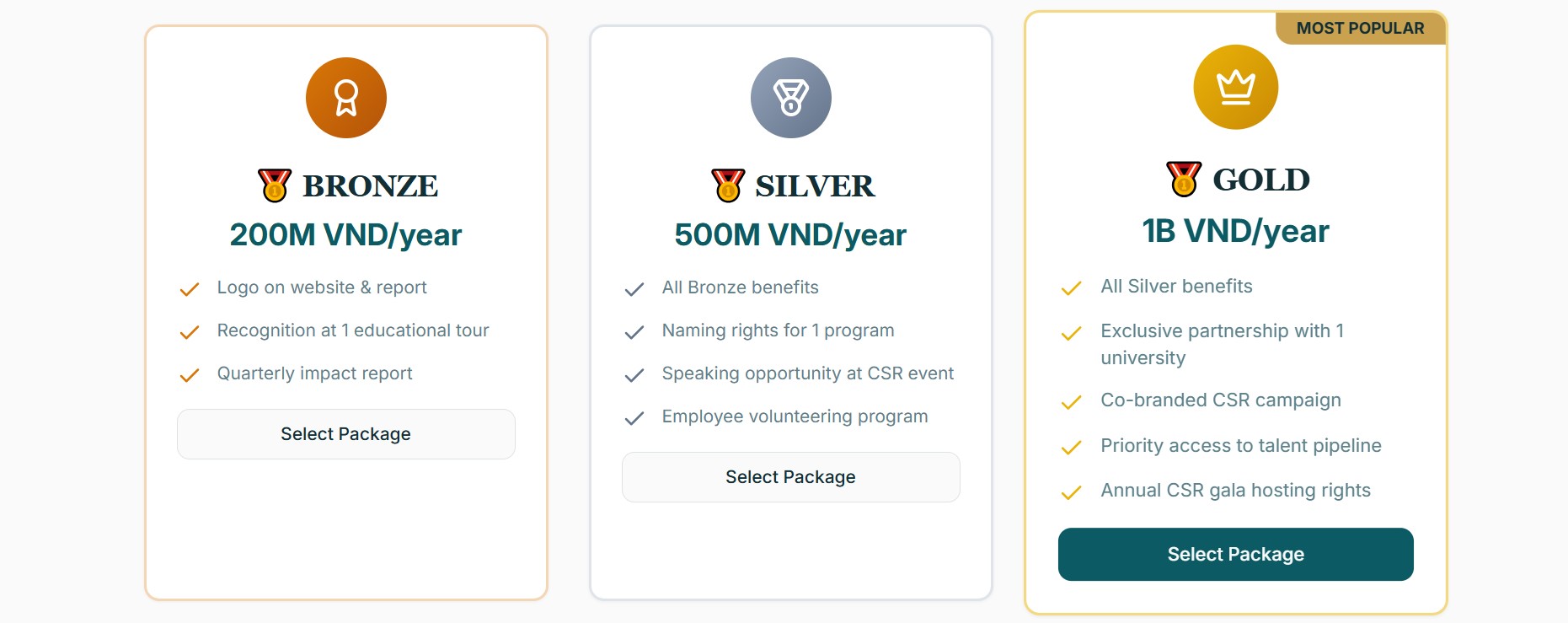Choose the Gold Select Package button
The image size is (1568, 623).
point(1235,554)
